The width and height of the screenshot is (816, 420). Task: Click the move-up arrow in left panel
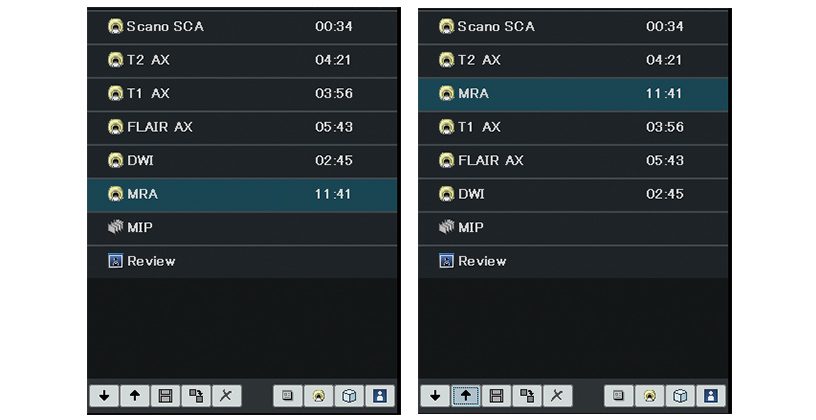[135, 396]
